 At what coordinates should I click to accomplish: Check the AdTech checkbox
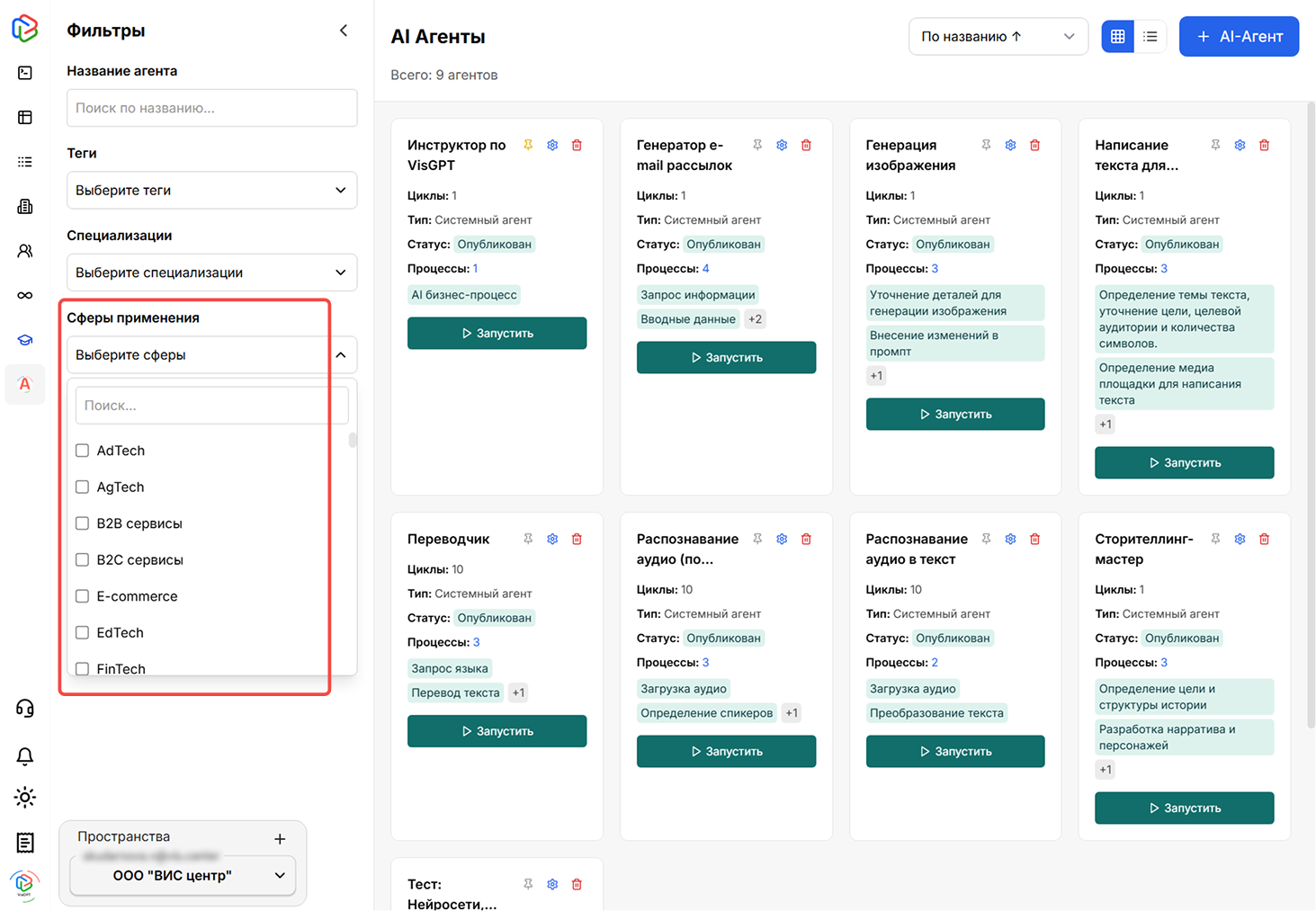click(83, 451)
